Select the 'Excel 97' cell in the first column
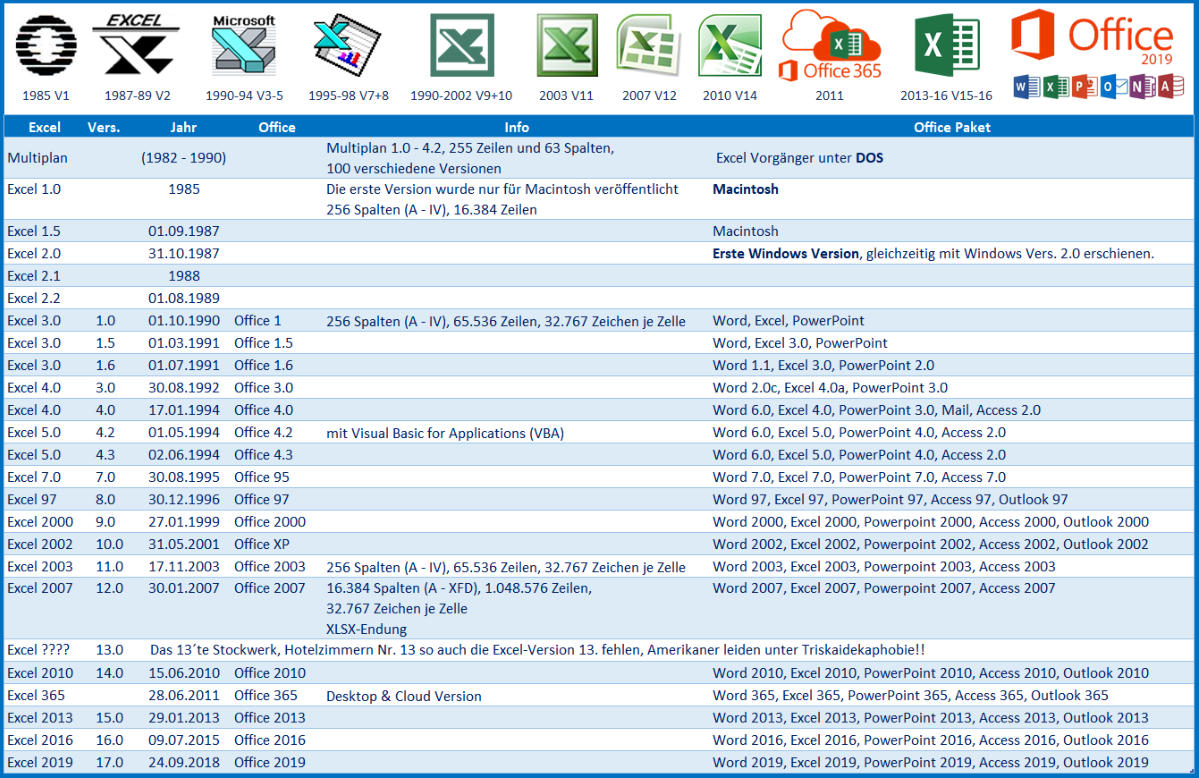 [x=32, y=499]
